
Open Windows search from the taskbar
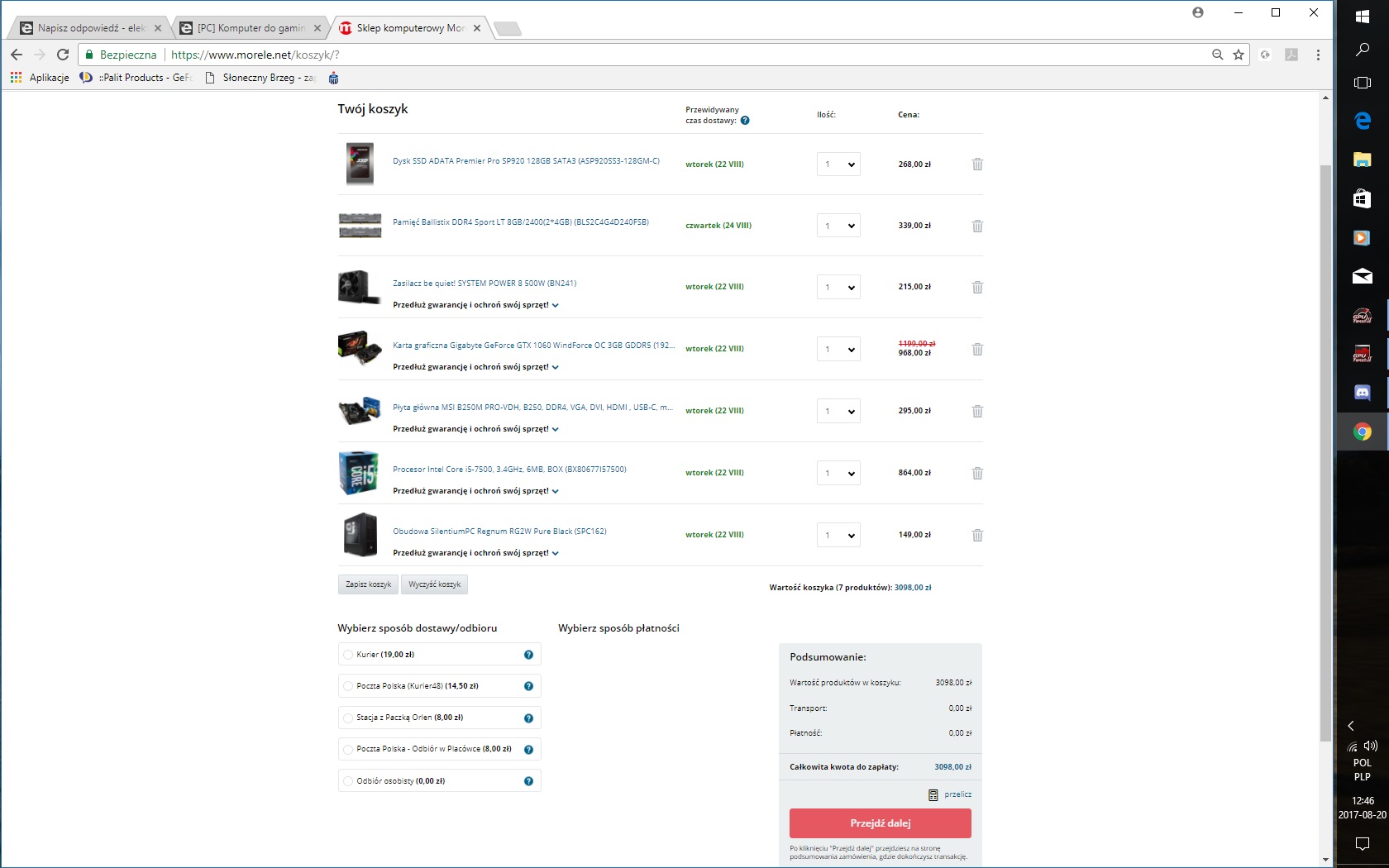1363,50
